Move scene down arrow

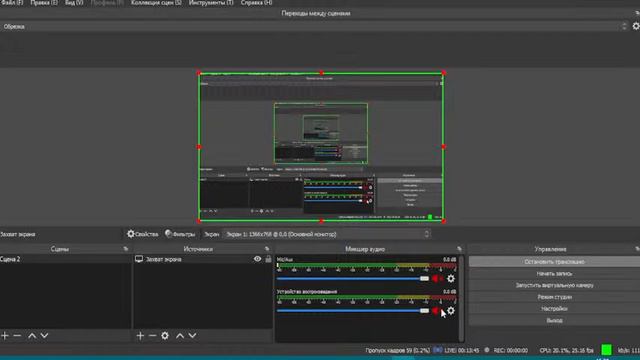point(44,336)
